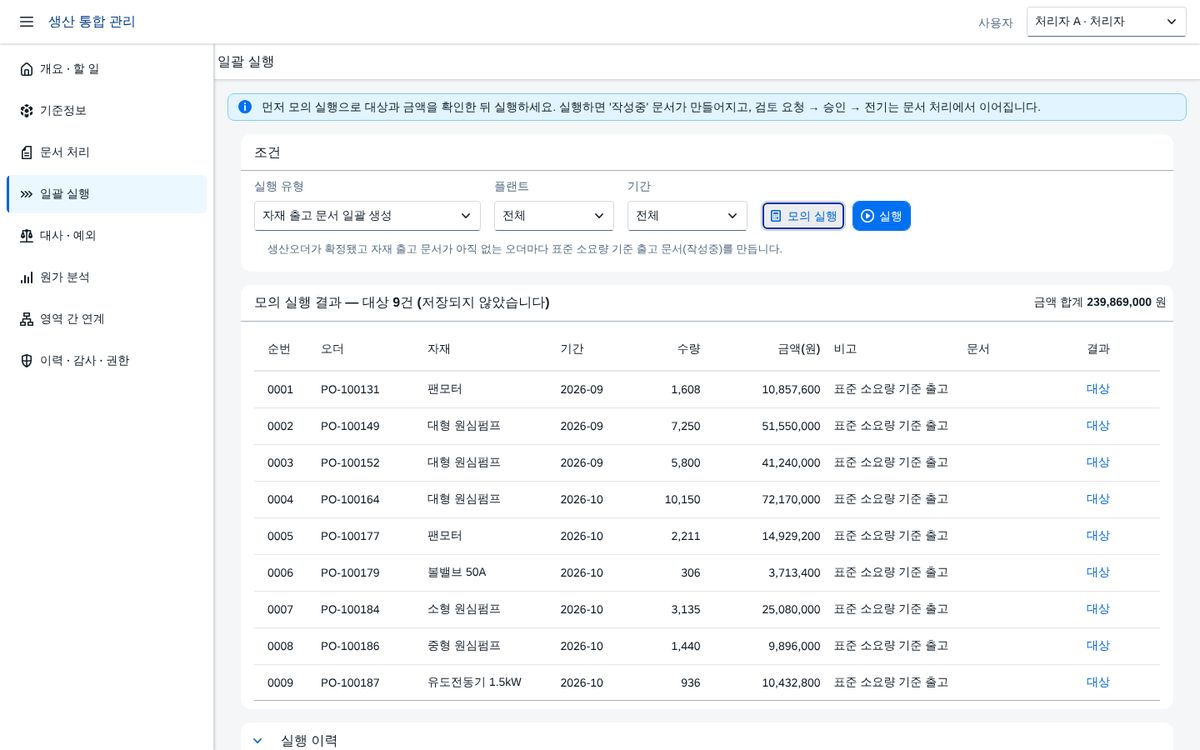Click 대상 result for PO-100164
Image resolution: width=1200 pixels, height=750 pixels.
tap(1098, 499)
